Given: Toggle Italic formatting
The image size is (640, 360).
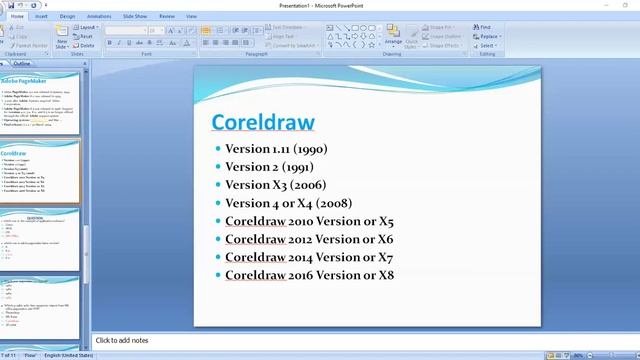Looking at the screenshot, I should (x=119, y=42).
